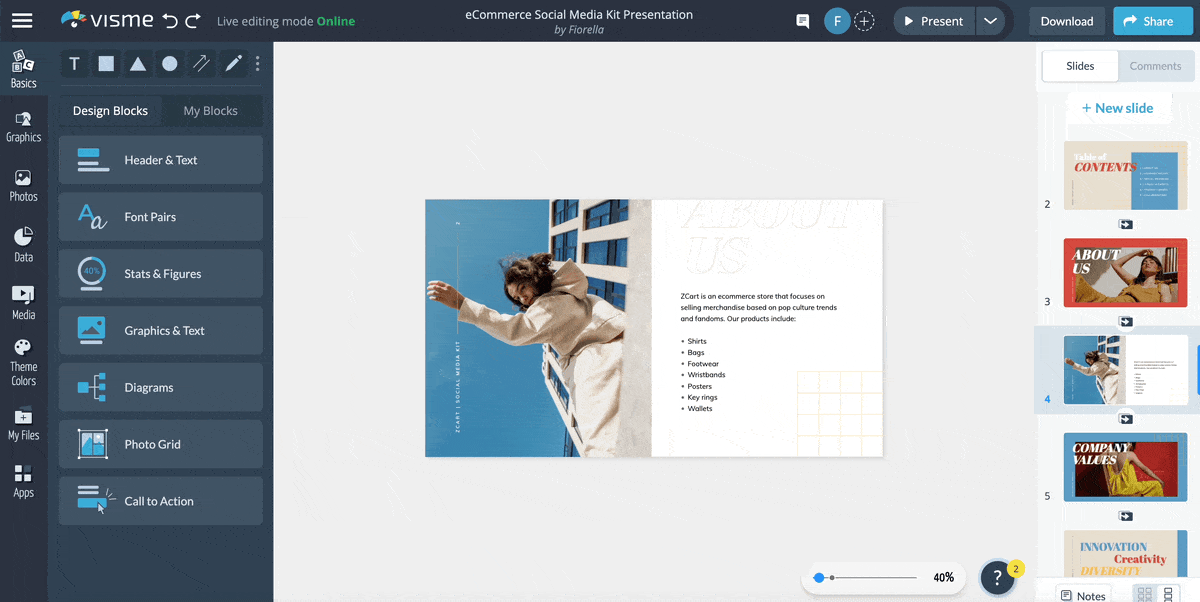
Task: Open the toolbar overflow via the three dots
Action: click(257, 63)
